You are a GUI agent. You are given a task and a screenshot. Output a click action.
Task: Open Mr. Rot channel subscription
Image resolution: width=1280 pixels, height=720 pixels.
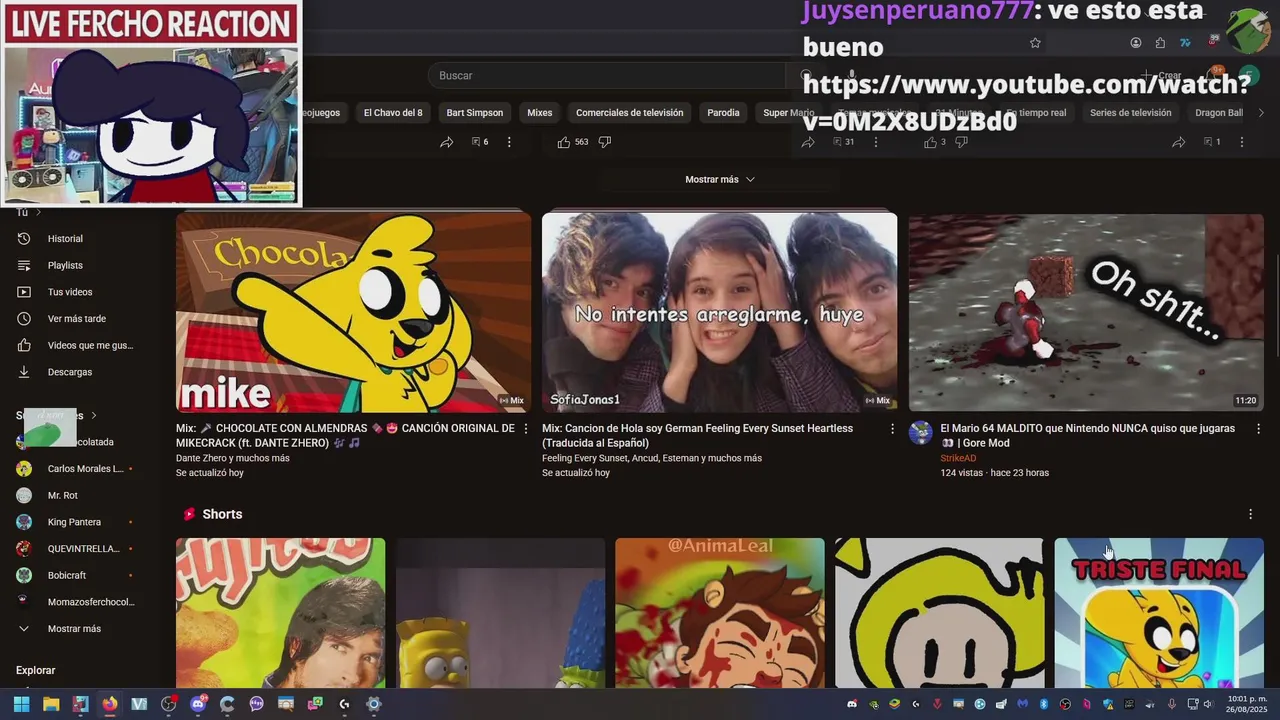tap(62, 496)
